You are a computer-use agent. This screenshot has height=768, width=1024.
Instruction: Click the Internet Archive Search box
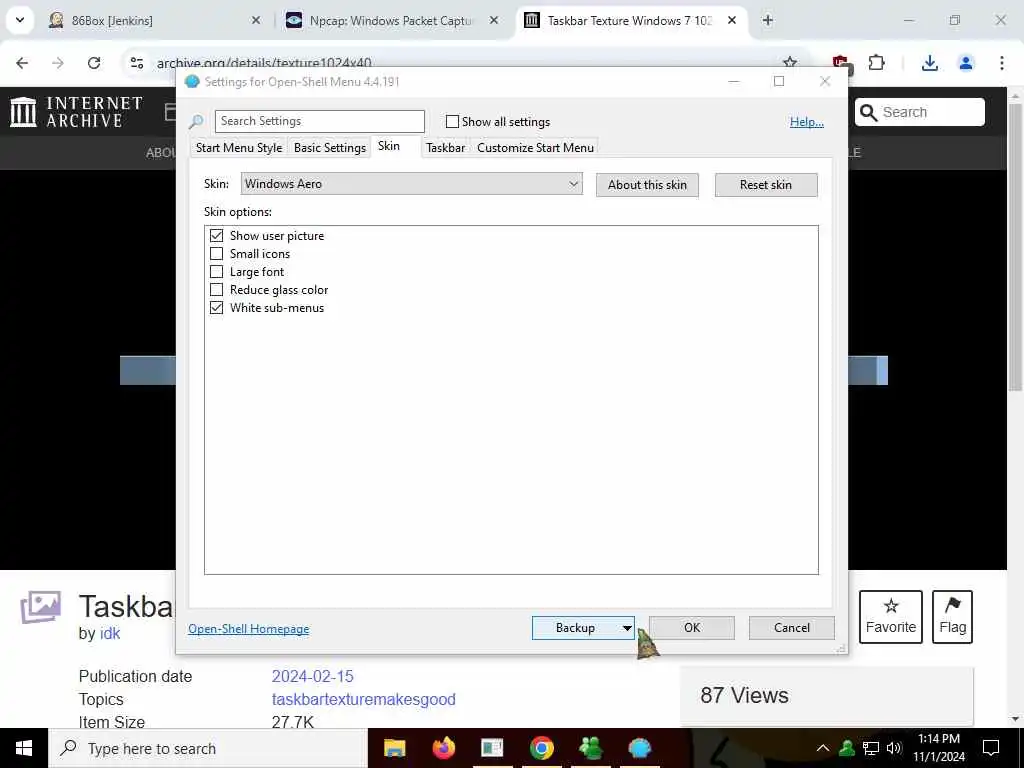pyautogui.click(x=920, y=112)
